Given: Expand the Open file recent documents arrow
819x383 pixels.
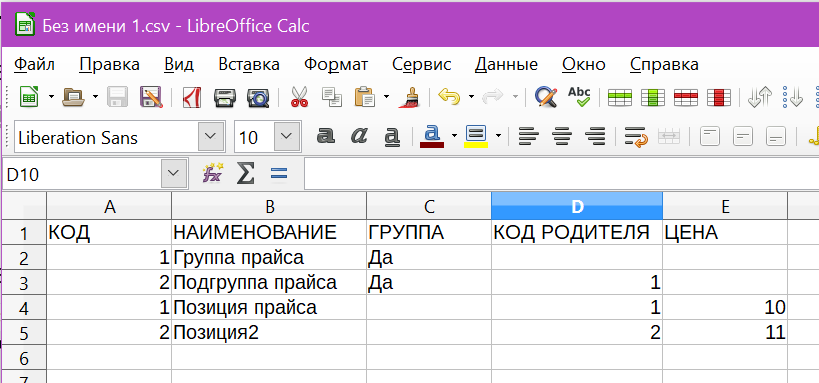Looking at the screenshot, I should click(95, 97).
